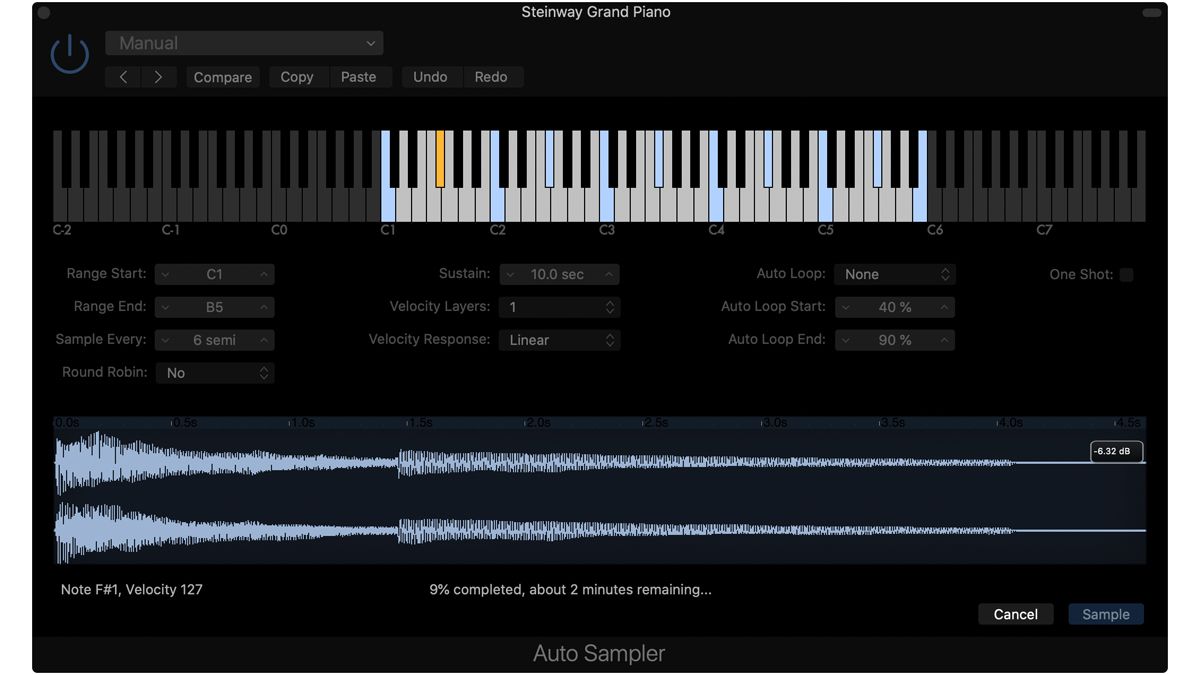Increase Range Start with its up arrow
1200x675 pixels.
click(264, 274)
